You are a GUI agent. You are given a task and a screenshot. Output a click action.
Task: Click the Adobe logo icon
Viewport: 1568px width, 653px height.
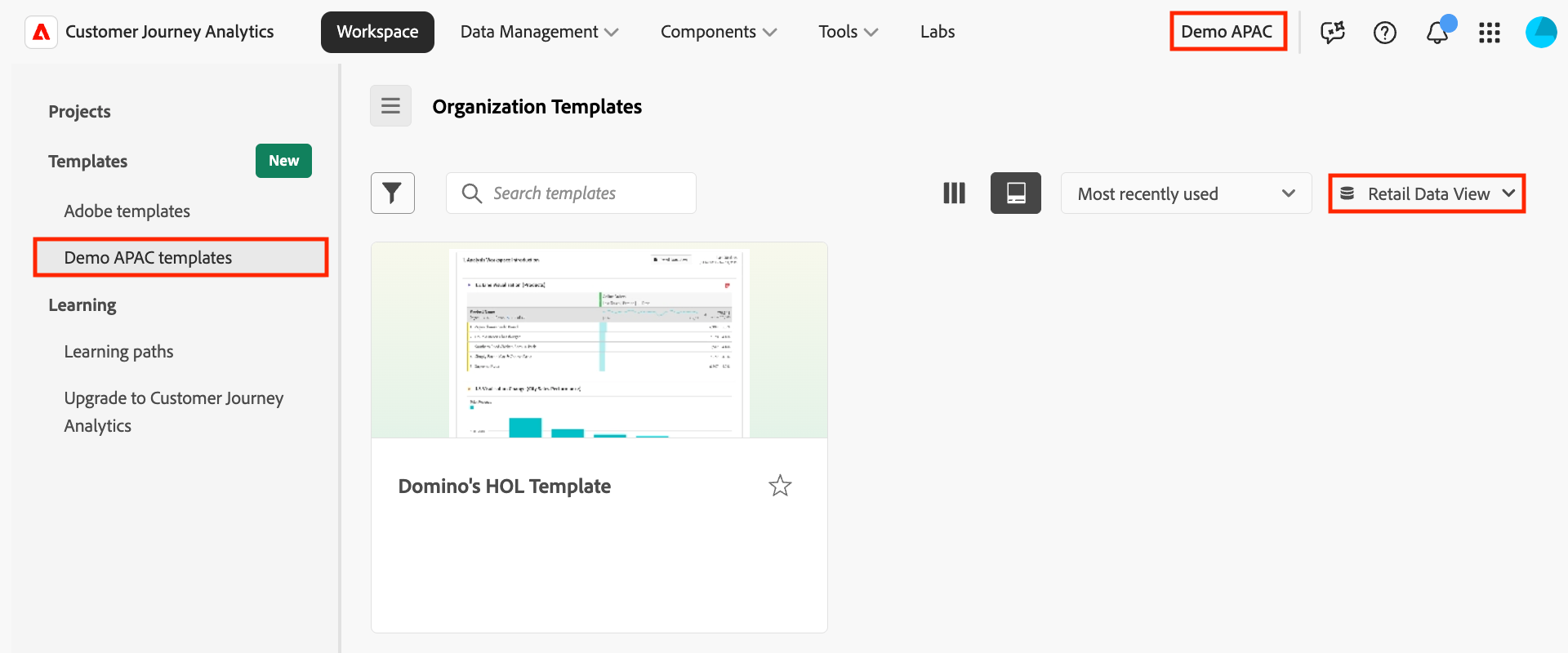point(41,32)
